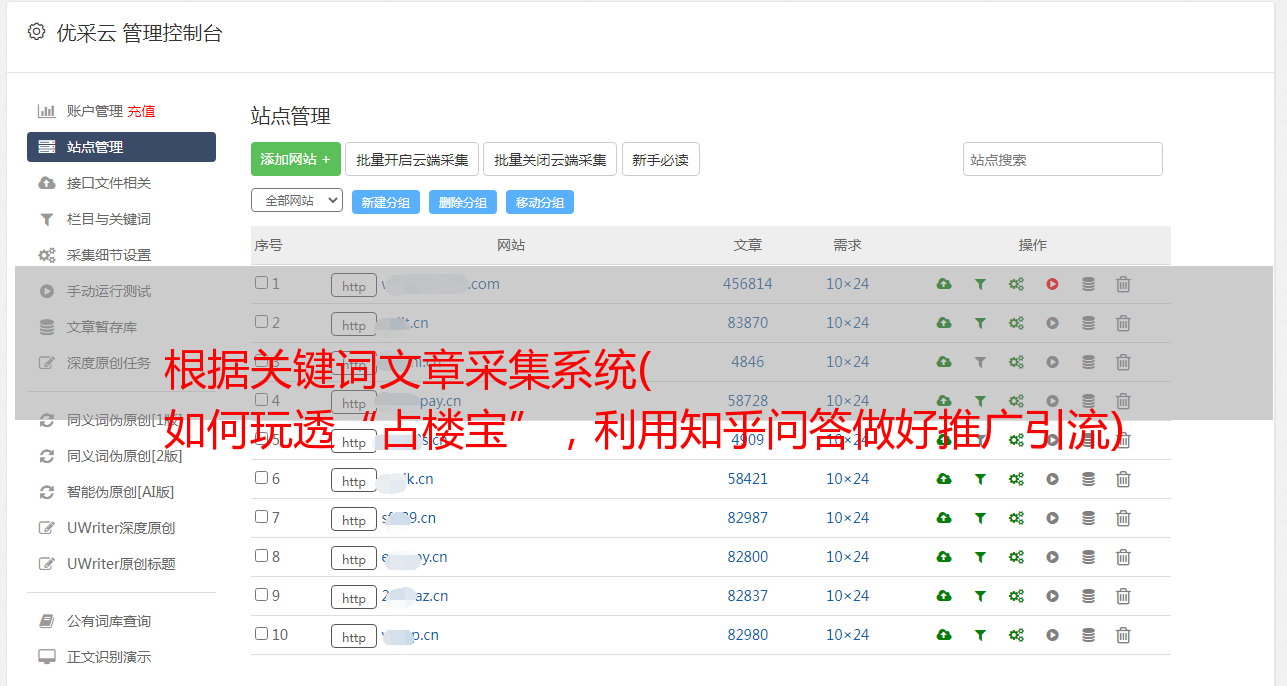The height and width of the screenshot is (686, 1287).
Task: Open filter icon for site row 1
Action: (x=980, y=284)
